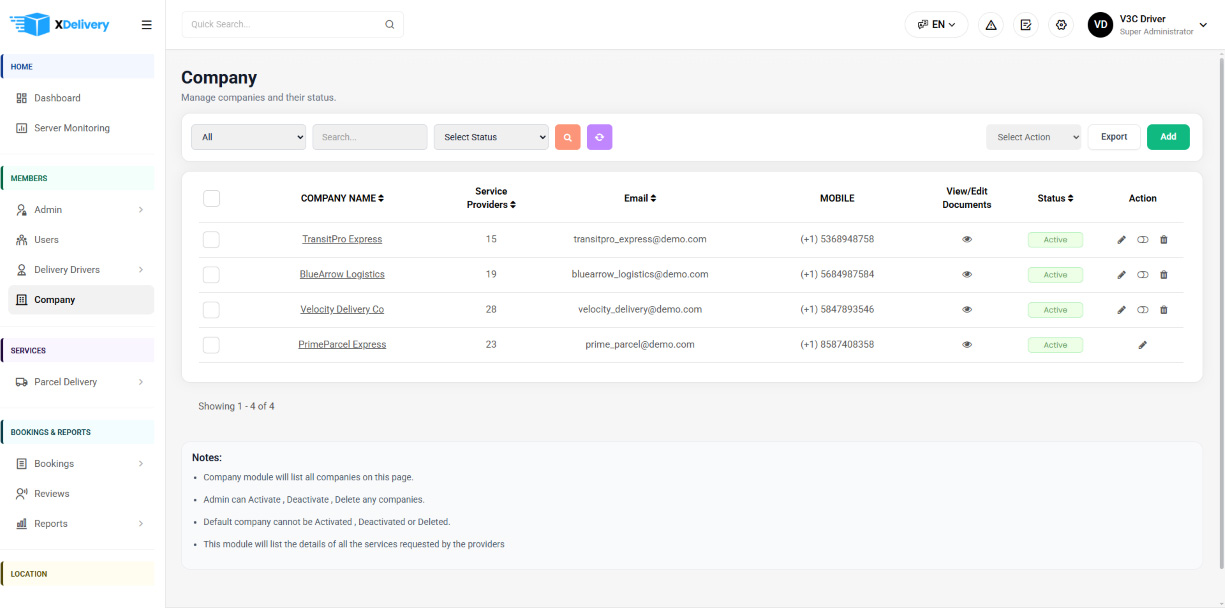Toggle status switch for TransitPro Express
Image resolution: width=1225 pixels, height=608 pixels.
(x=1143, y=240)
